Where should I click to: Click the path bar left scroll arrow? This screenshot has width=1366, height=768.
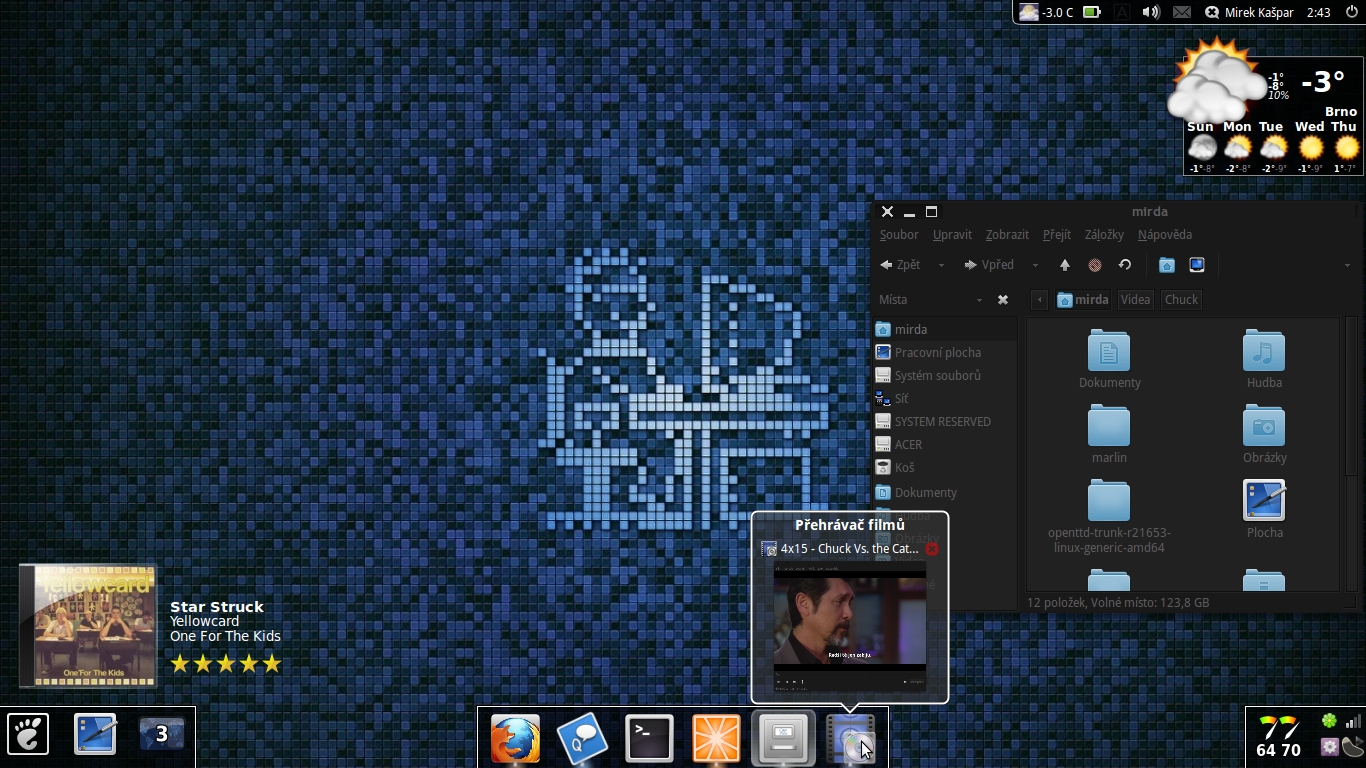tap(1039, 300)
